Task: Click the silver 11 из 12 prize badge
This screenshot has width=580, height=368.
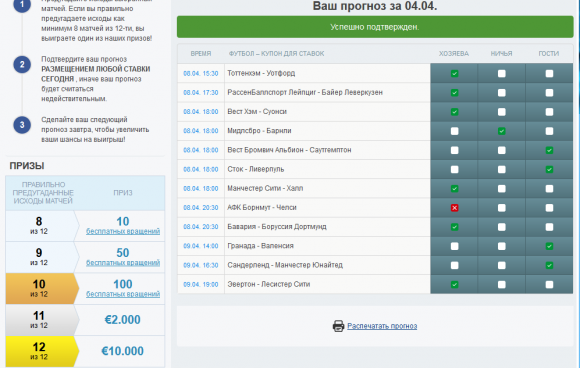Action: [42, 320]
